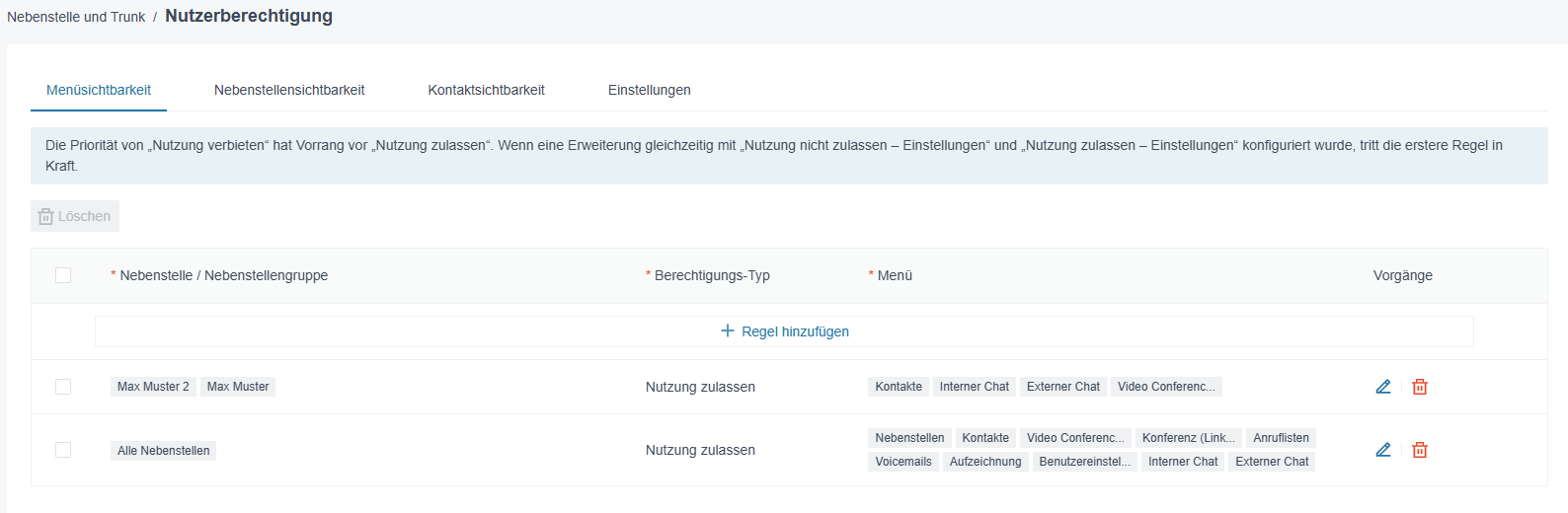This screenshot has height=513, width=1568.
Task: Click the Nebenstellen menu tag
Action: tap(909, 438)
